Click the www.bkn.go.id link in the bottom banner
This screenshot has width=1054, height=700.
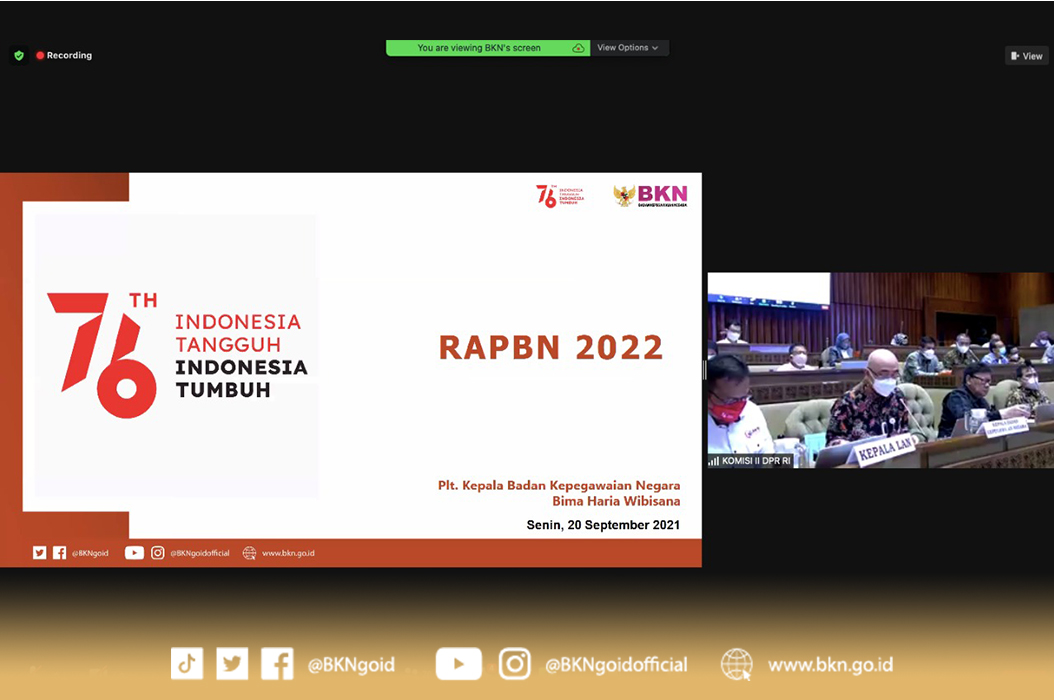[830, 664]
